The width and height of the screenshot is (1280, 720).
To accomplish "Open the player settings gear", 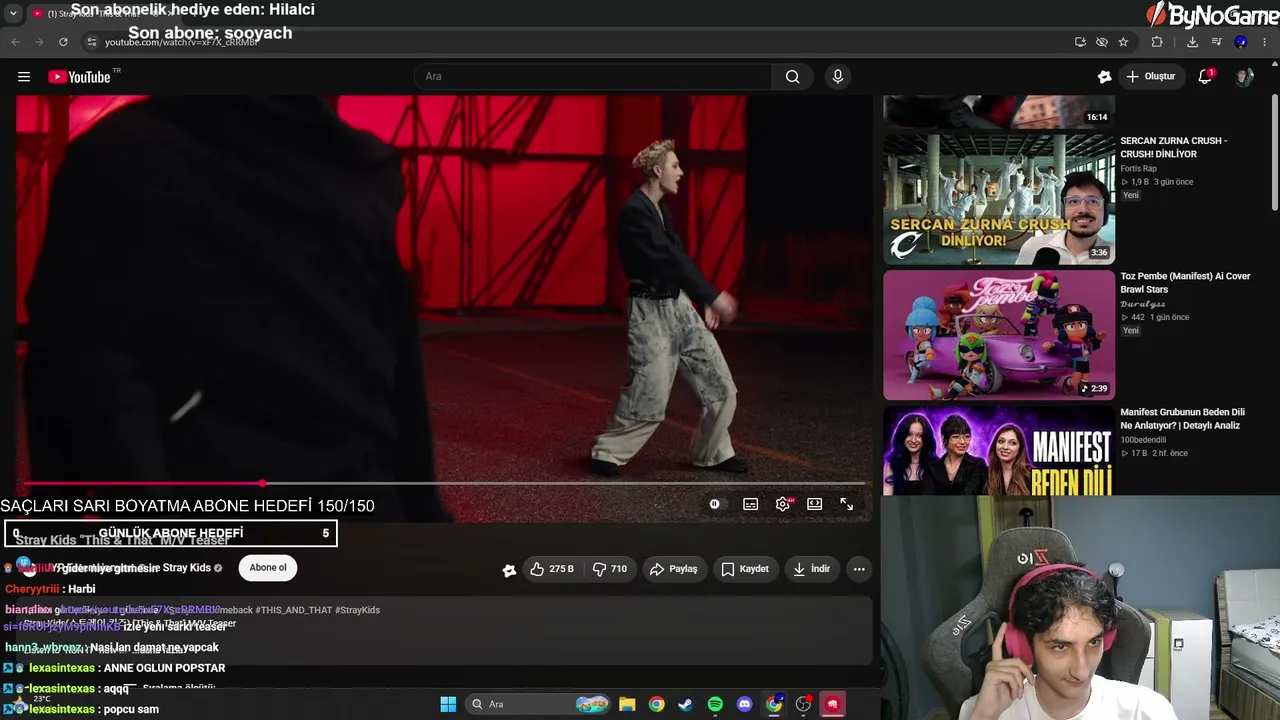I will click(x=783, y=504).
